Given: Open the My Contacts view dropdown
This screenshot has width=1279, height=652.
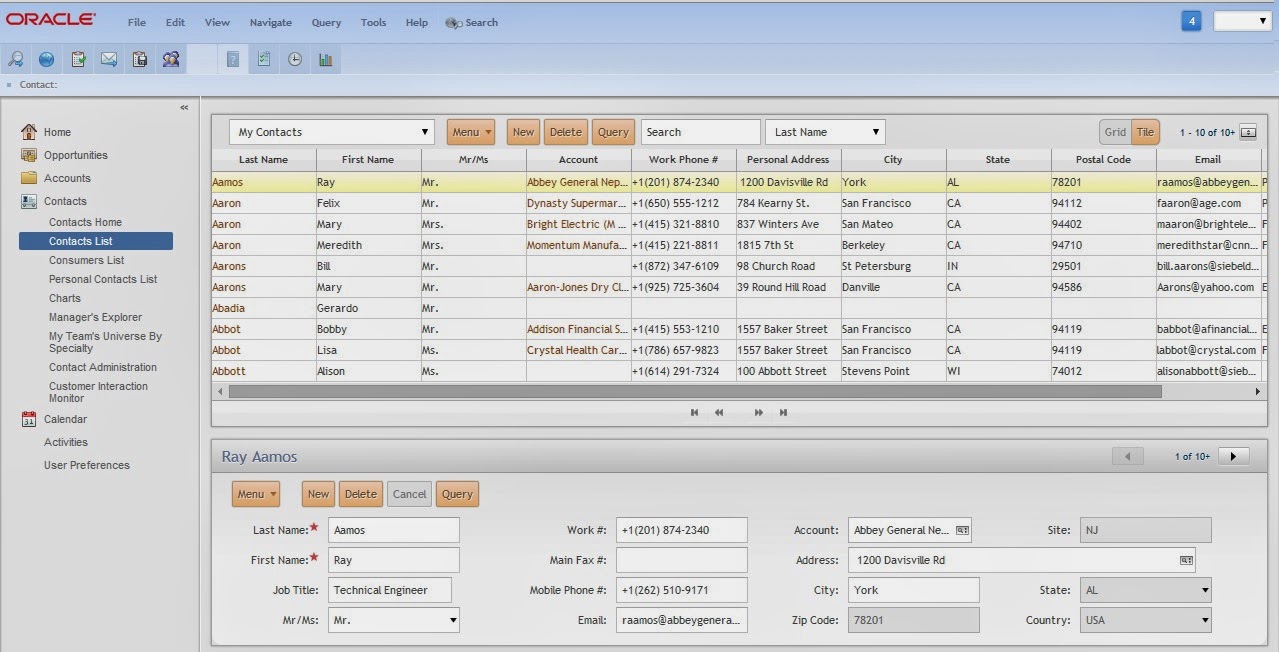Looking at the screenshot, I should point(332,132).
